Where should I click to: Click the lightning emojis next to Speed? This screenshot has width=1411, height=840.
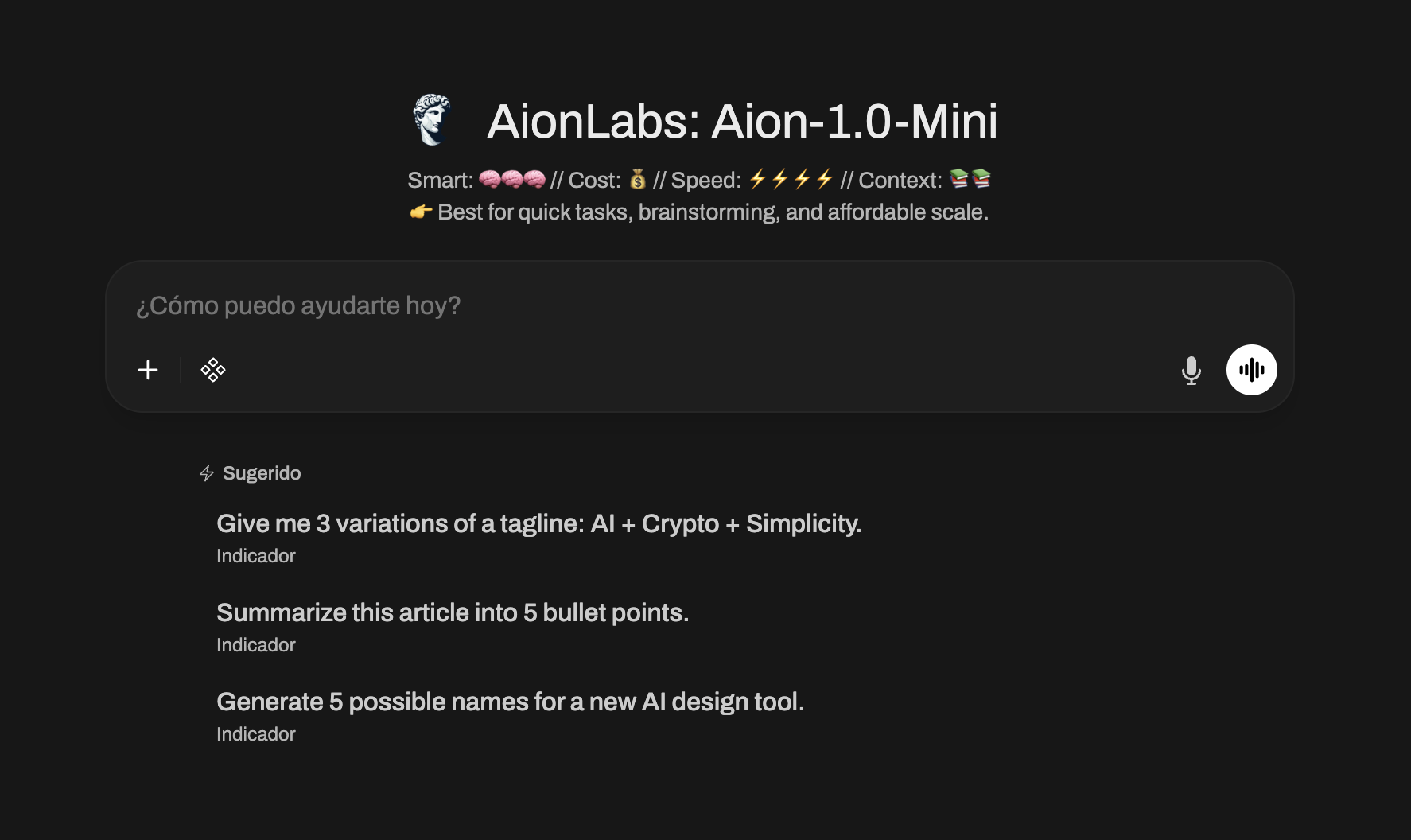point(791,180)
